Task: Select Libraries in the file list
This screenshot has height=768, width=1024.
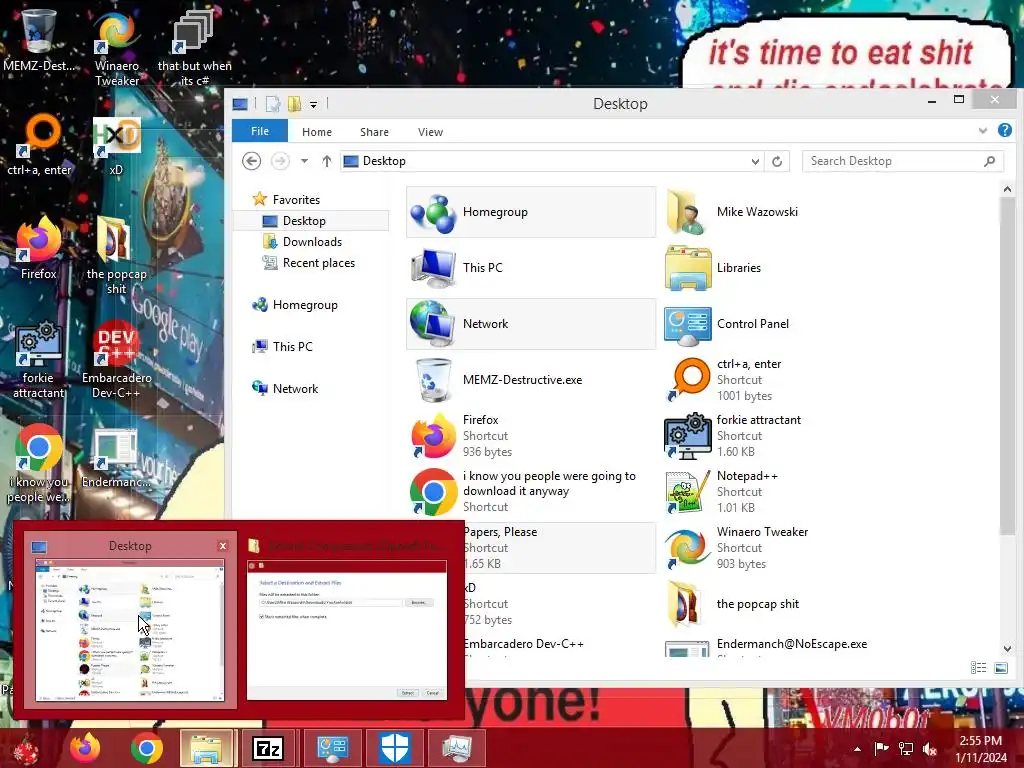Action: 784,268
